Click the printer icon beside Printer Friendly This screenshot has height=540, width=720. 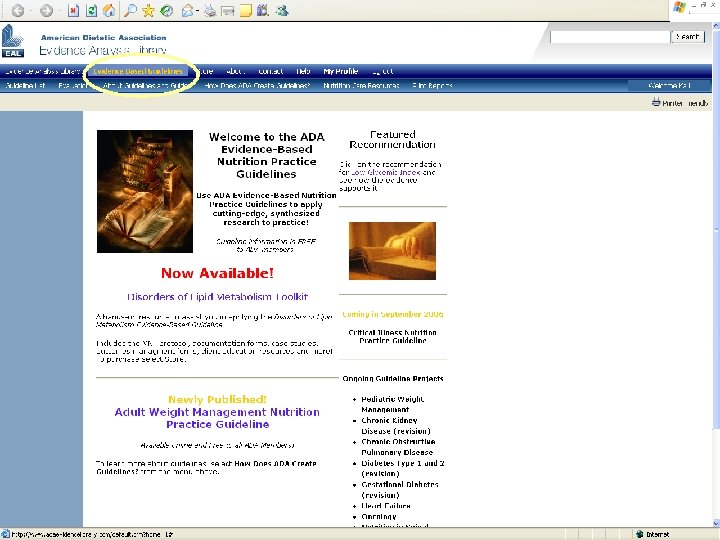tap(656, 102)
